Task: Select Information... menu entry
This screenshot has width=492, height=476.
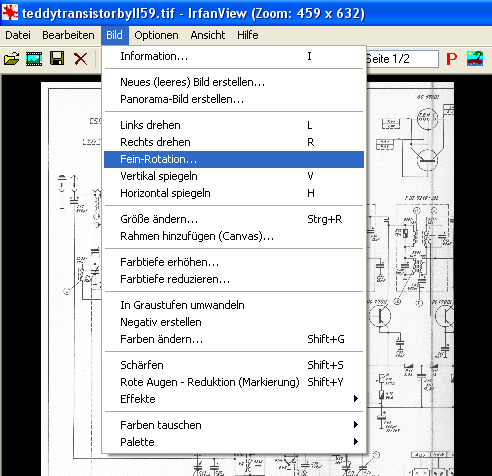Action: point(234,56)
